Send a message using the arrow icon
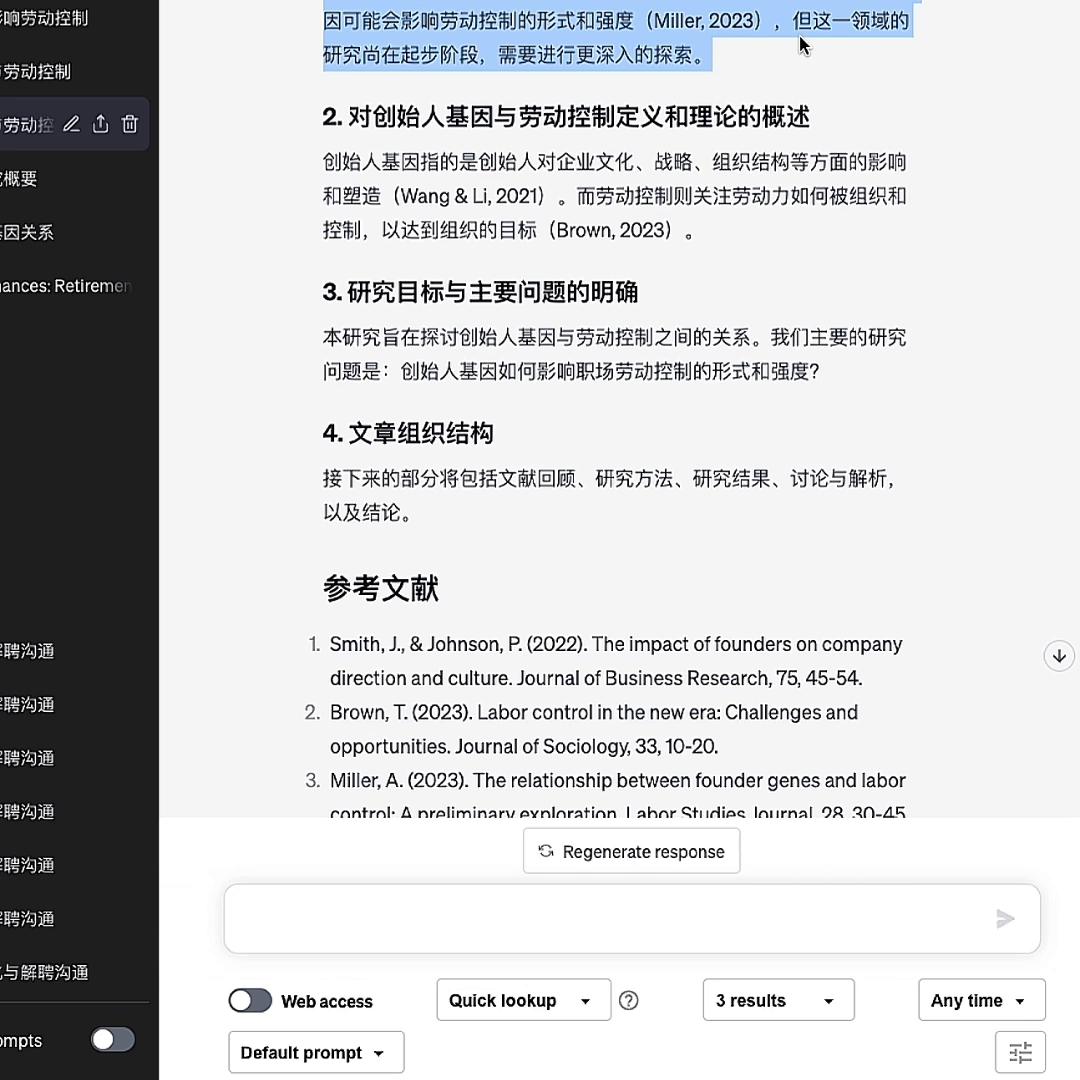Viewport: 1080px width, 1080px height. (1005, 919)
